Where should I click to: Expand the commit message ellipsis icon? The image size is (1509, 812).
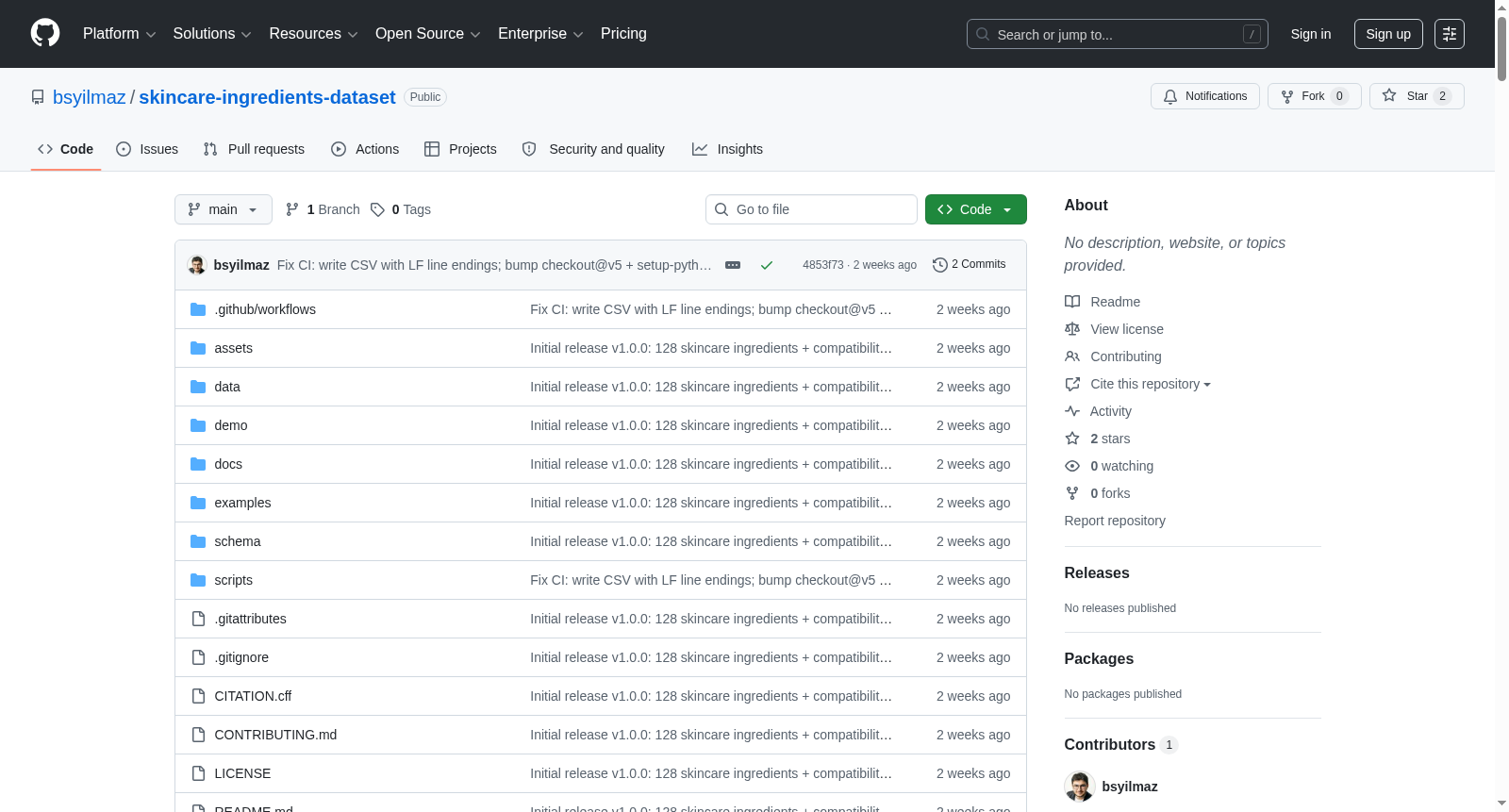pos(733,265)
